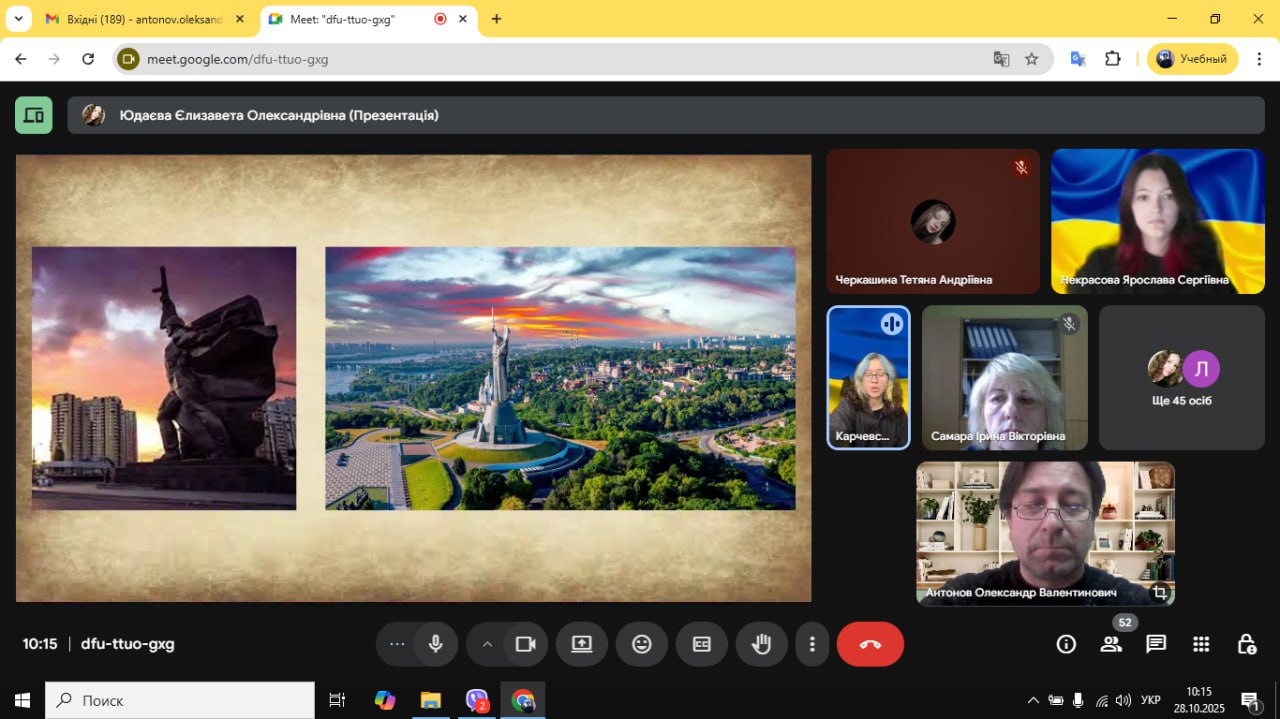Switch to the Gmail inbox tab
Image resolution: width=1280 pixels, height=719 pixels.
(140, 19)
